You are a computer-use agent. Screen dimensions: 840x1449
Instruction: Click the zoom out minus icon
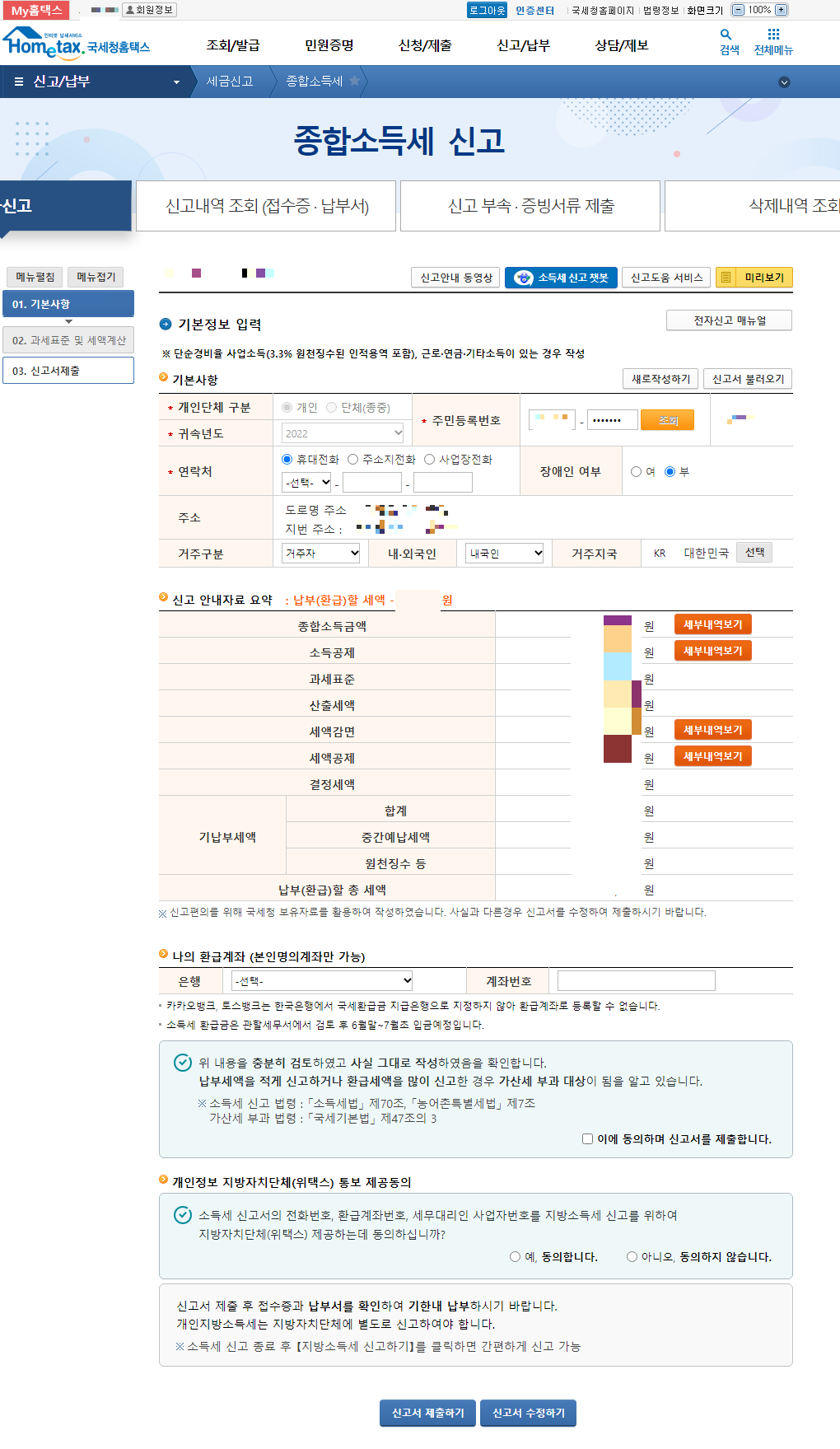coord(738,10)
